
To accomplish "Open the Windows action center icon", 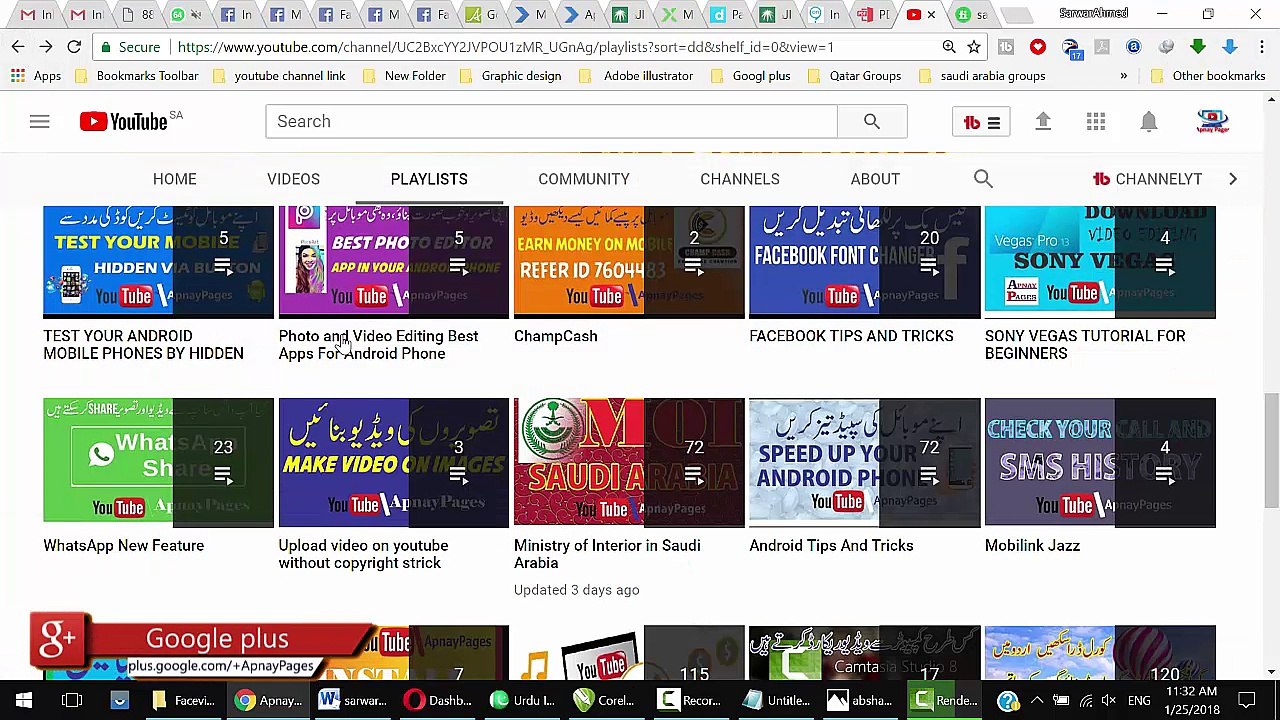I will (1247, 701).
